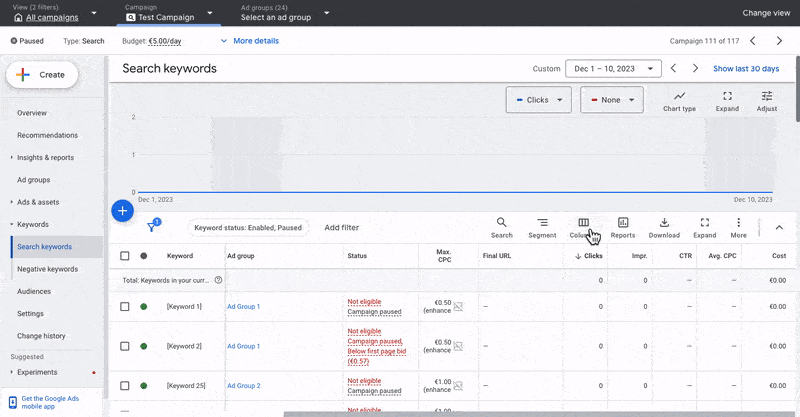The height and width of the screenshot is (417, 800).
Task: Click the horizontal scrollbar under the table
Action: [541, 414]
